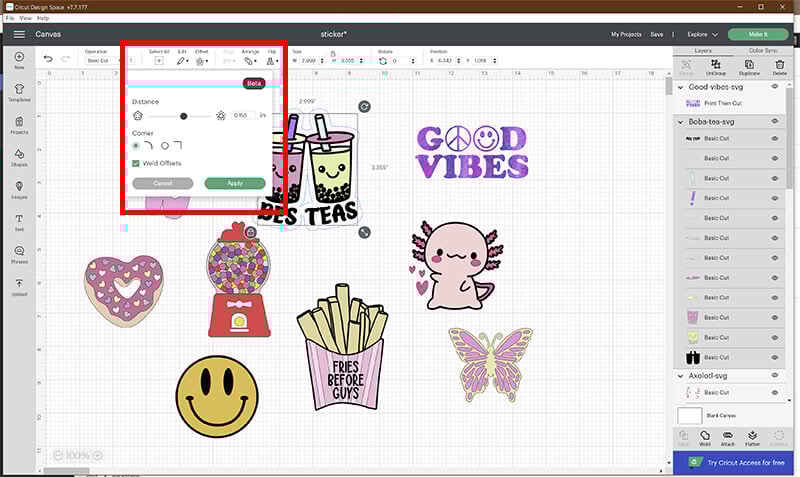Click the offset distance value field
This screenshot has width=800, height=477.
click(x=242, y=115)
